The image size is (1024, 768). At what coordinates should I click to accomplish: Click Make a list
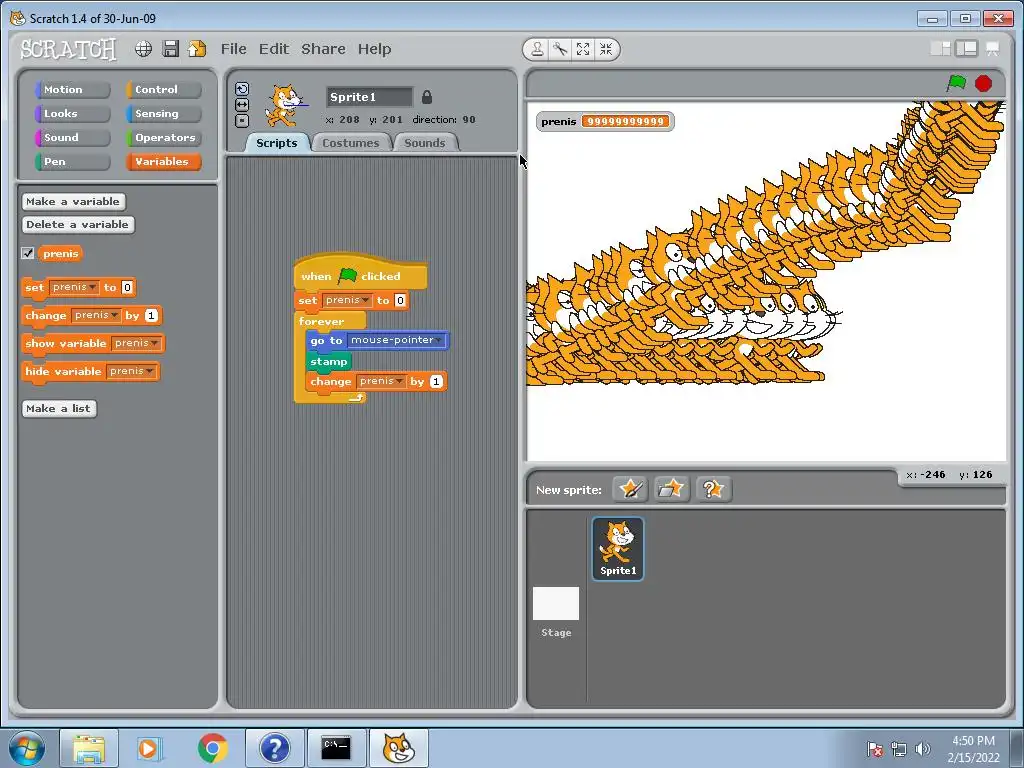tap(59, 409)
